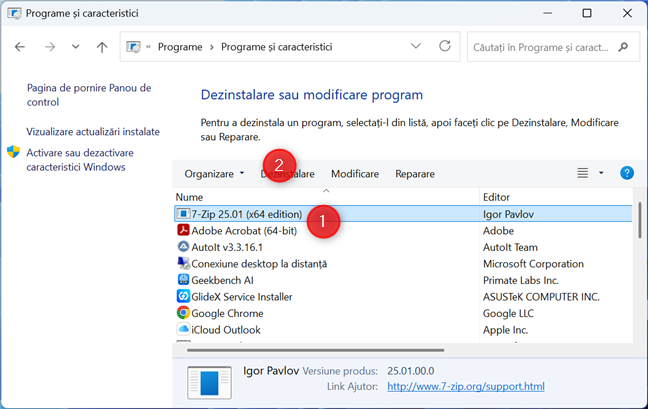648x409 pixels.
Task: Click the iCloud Outlook cloud icon
Action: tap(183, 329)
